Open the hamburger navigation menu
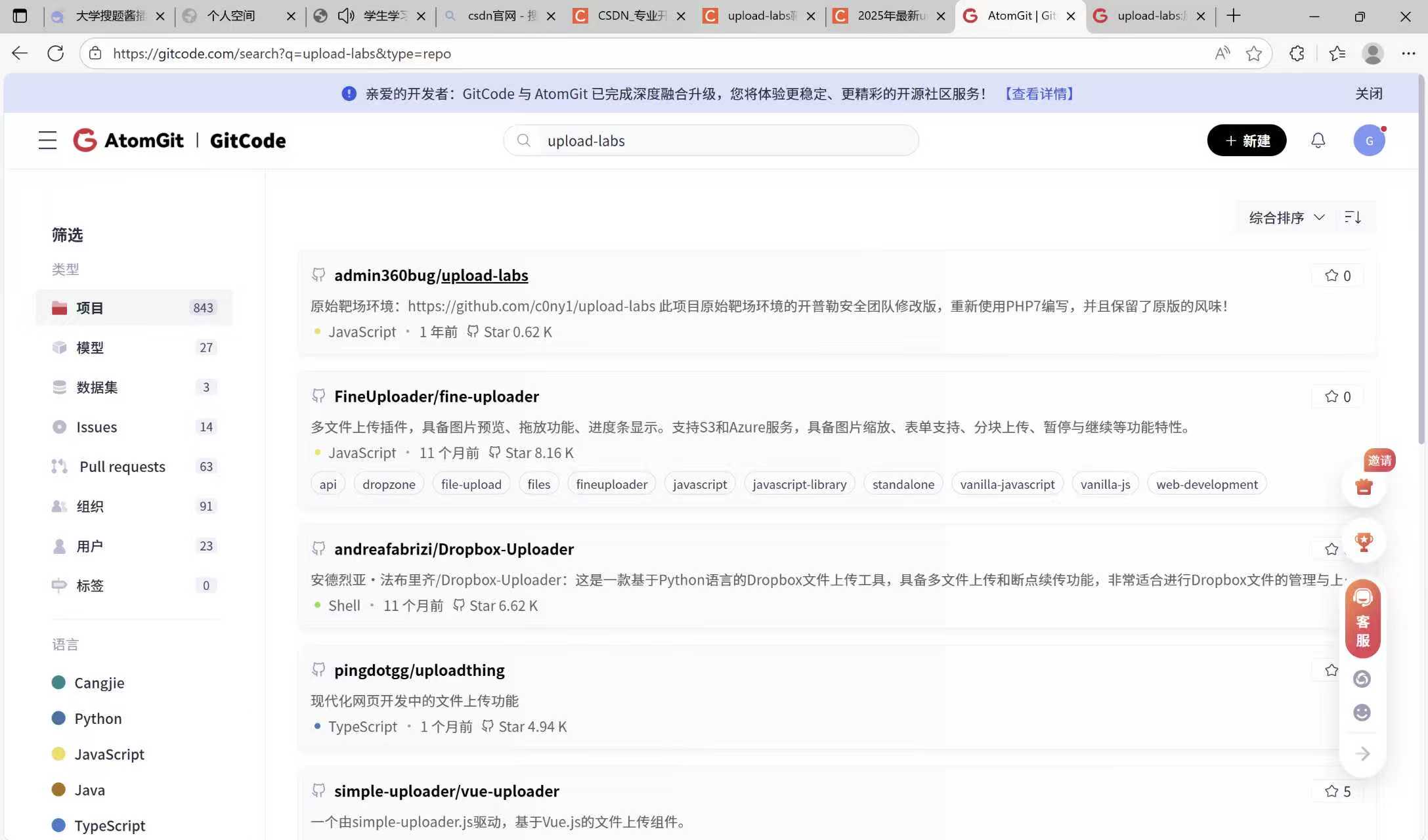Screen dimensions: 1428x840 (47, 140)
